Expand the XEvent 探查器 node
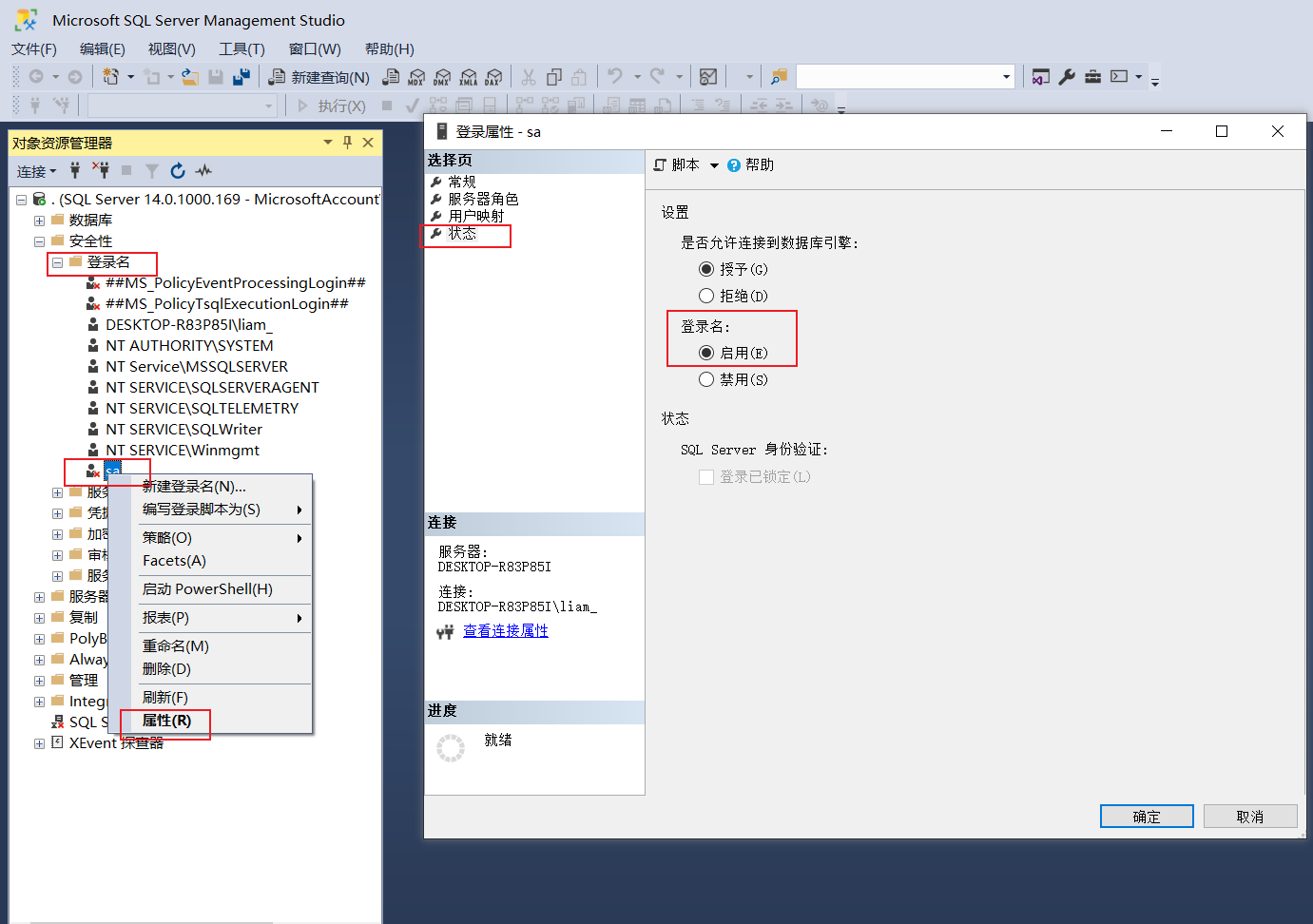 tap(39, 743)
